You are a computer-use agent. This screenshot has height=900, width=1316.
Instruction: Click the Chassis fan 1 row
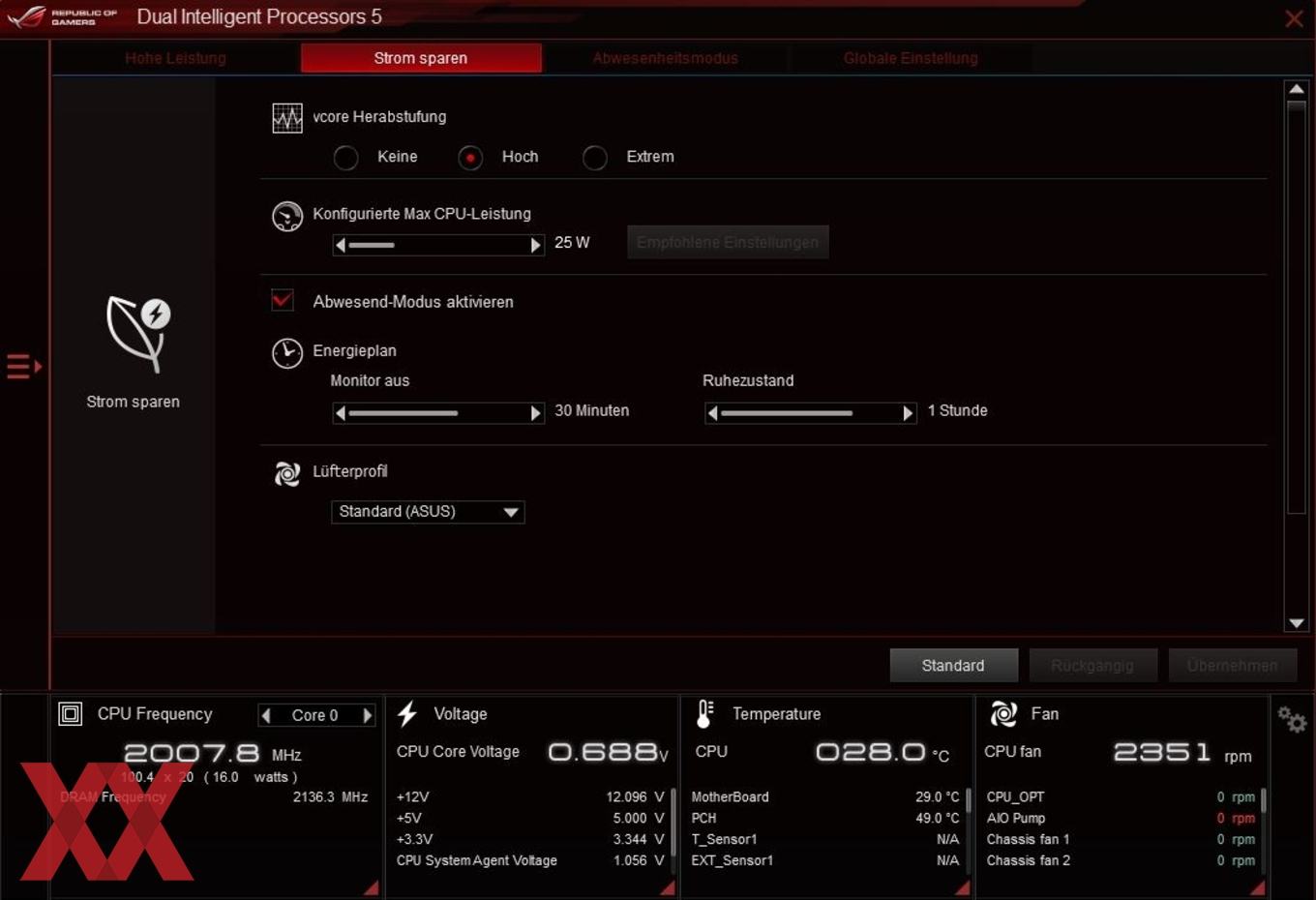click(x=1121, y=840)
